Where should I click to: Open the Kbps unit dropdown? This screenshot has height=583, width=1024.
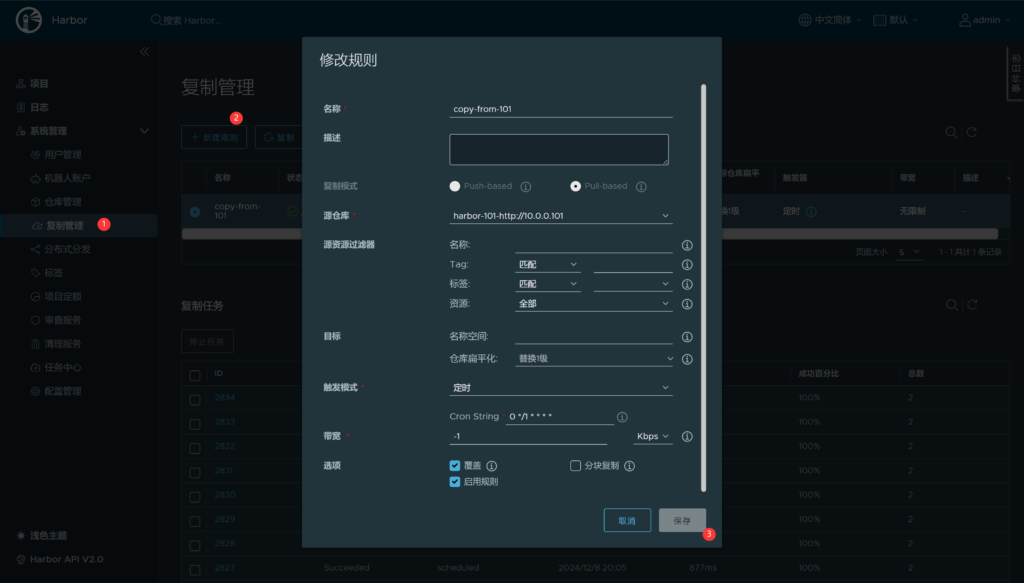pos(652,437)
